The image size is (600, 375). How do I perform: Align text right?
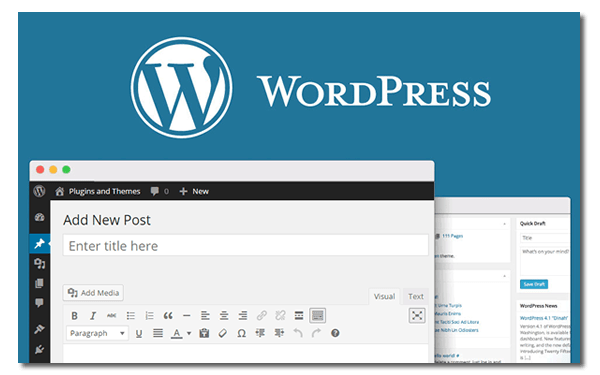pyautogui.click(x=243, y=316)
